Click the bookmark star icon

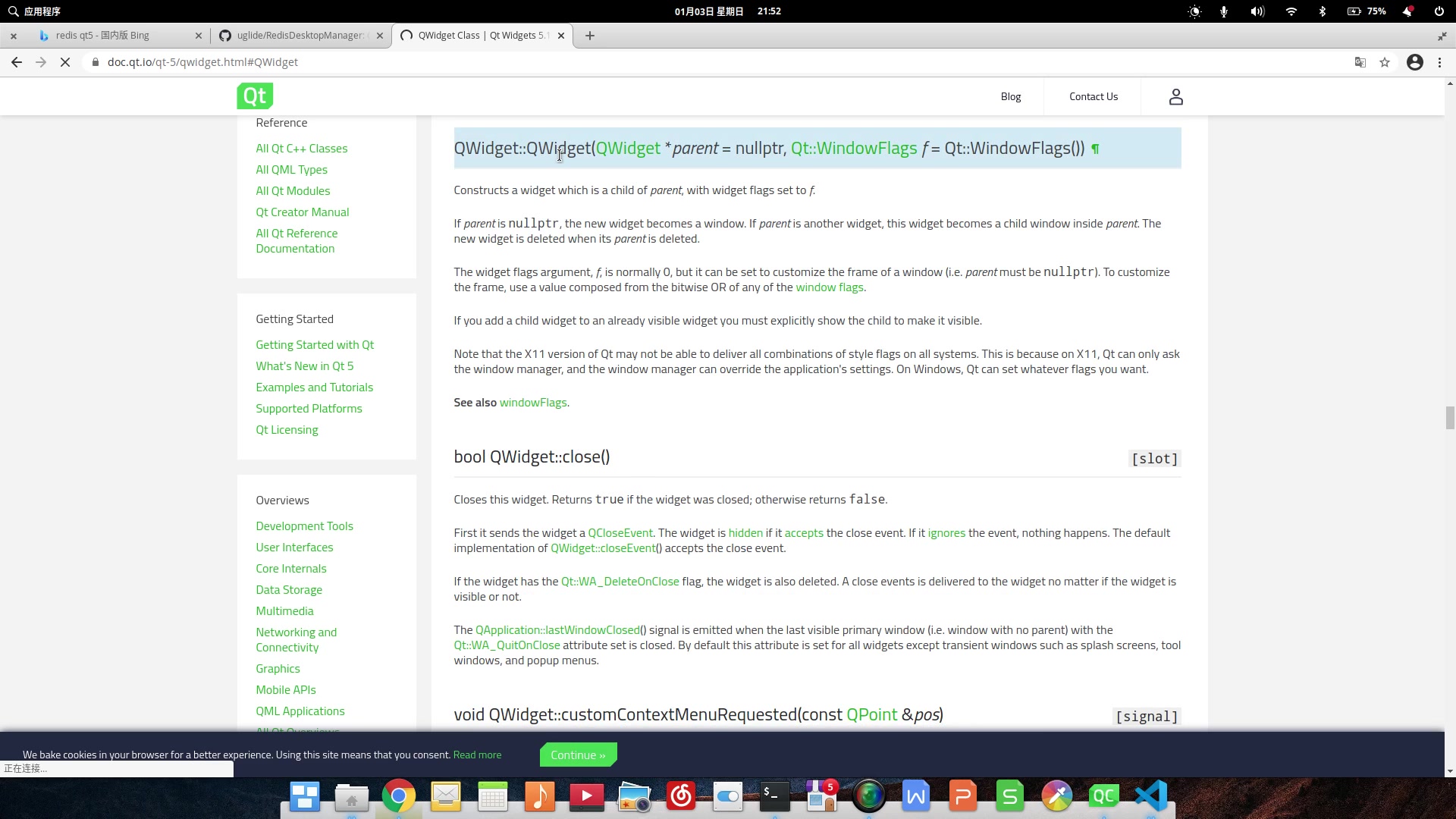point(1385,62)
